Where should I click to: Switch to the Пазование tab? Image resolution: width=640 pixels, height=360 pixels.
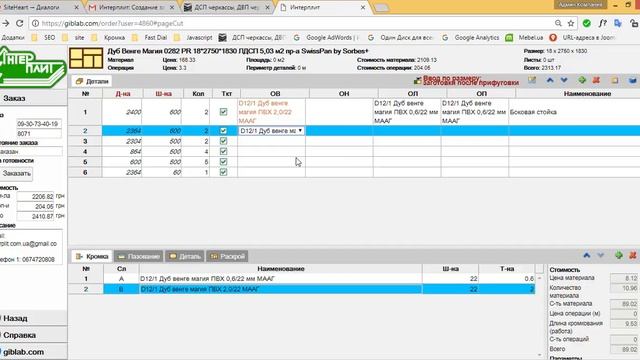point(139,256)
